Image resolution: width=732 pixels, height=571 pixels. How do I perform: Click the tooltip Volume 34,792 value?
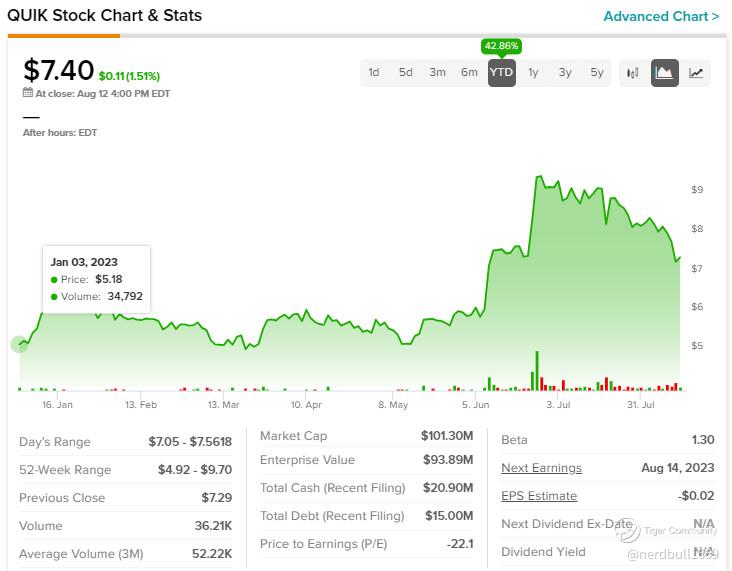point(125,296)
